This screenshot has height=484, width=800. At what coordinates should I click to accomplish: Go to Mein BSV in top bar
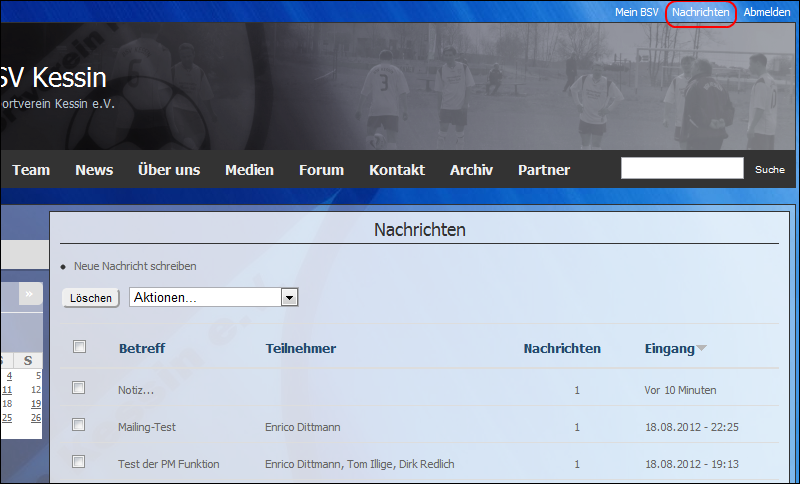[636, 12]
